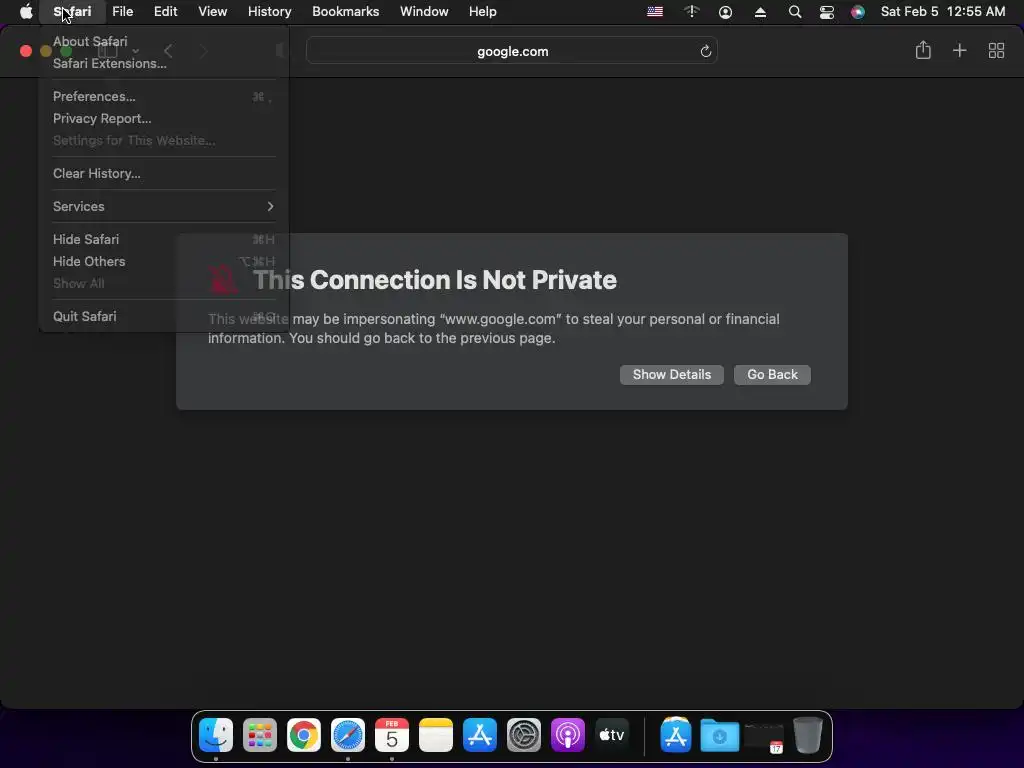Open Spotlight search magnifier icon

[x=795, y=12]
